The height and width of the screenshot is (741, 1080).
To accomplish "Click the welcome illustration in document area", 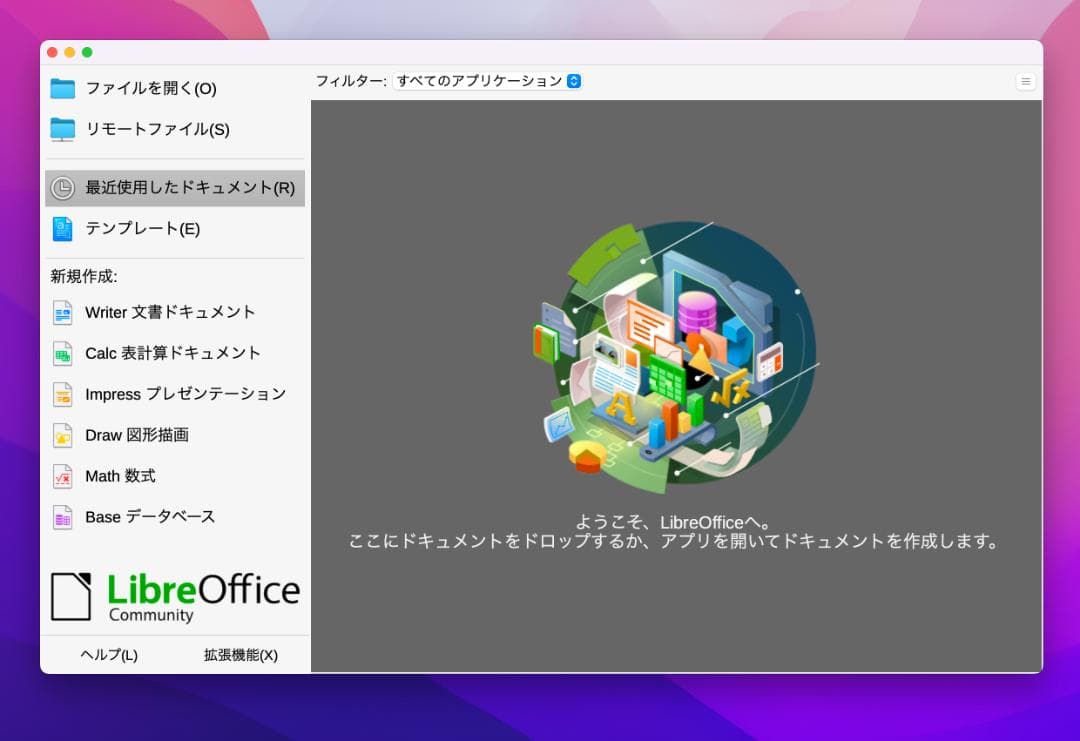I will tap(675, 357).
